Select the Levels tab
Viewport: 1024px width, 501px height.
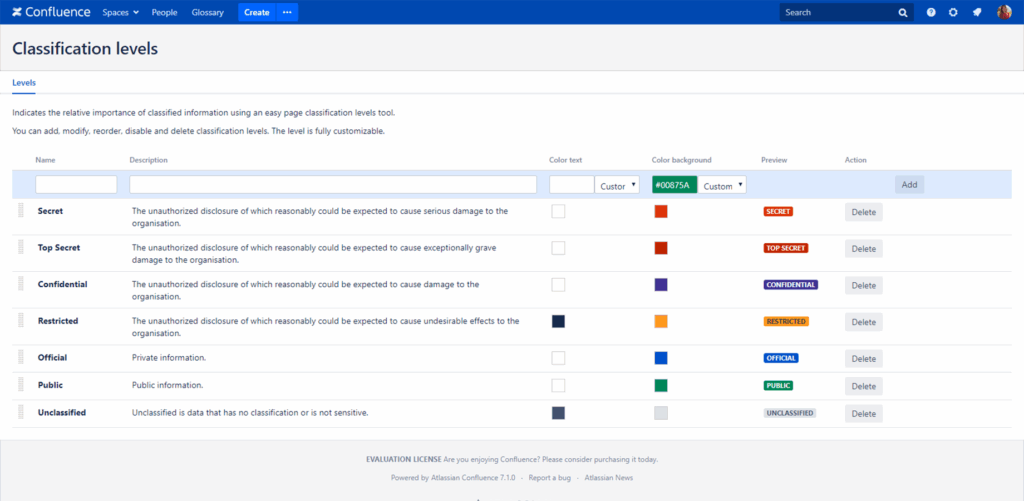click(x=24, y=82)
